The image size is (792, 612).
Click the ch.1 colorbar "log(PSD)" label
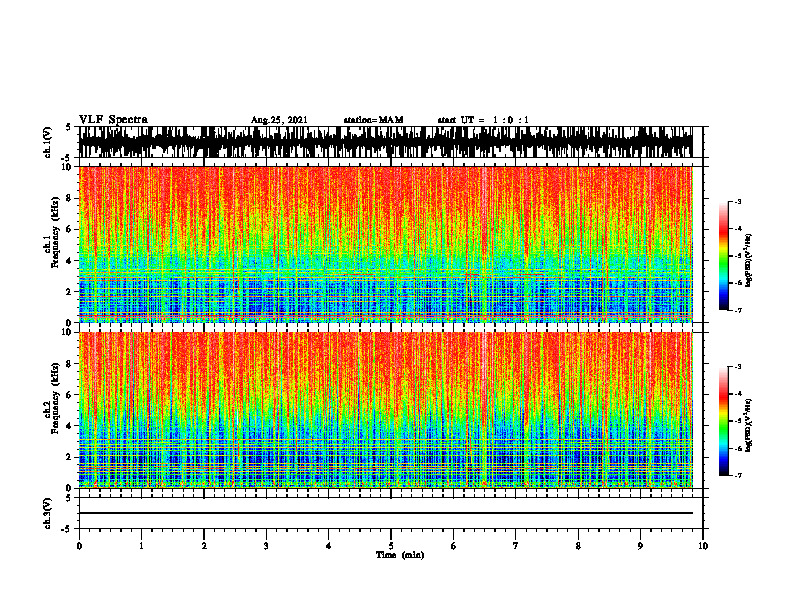pos(748,261)
